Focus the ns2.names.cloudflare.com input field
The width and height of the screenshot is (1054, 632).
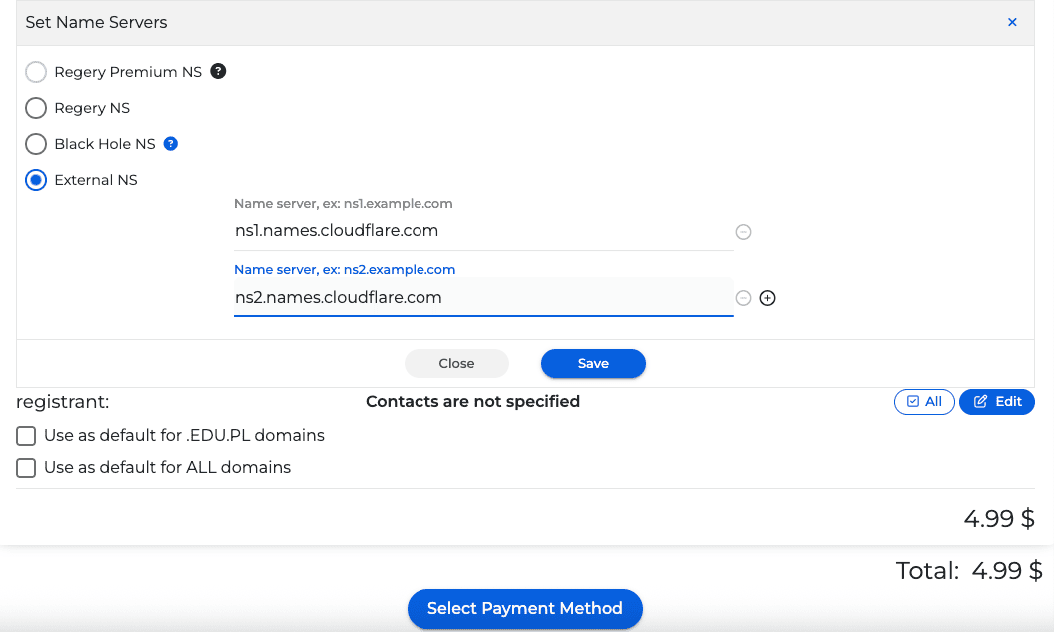click(x=482, y=298)
